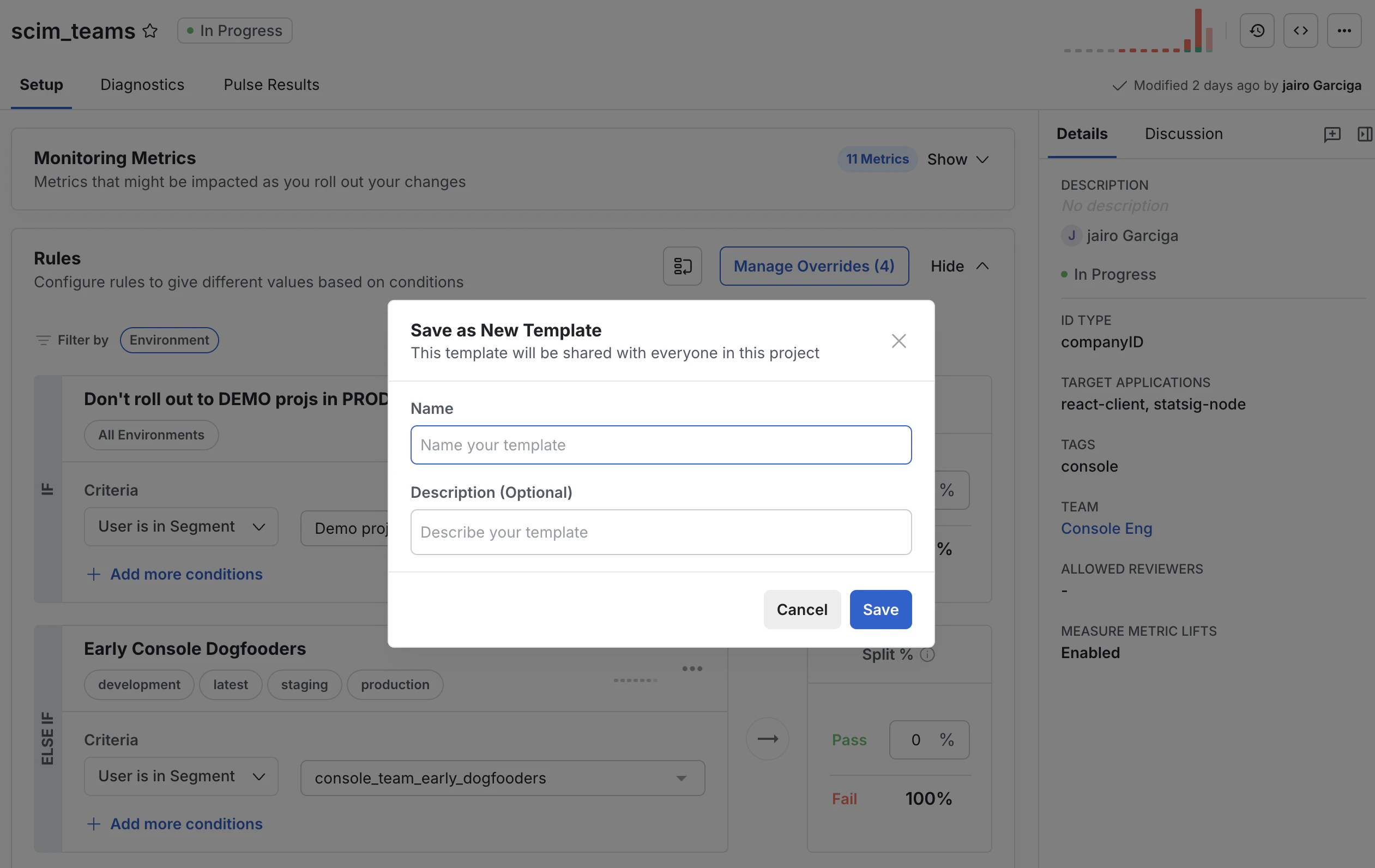
Task: Click the Save button in dialog
Action: (880, 610)
